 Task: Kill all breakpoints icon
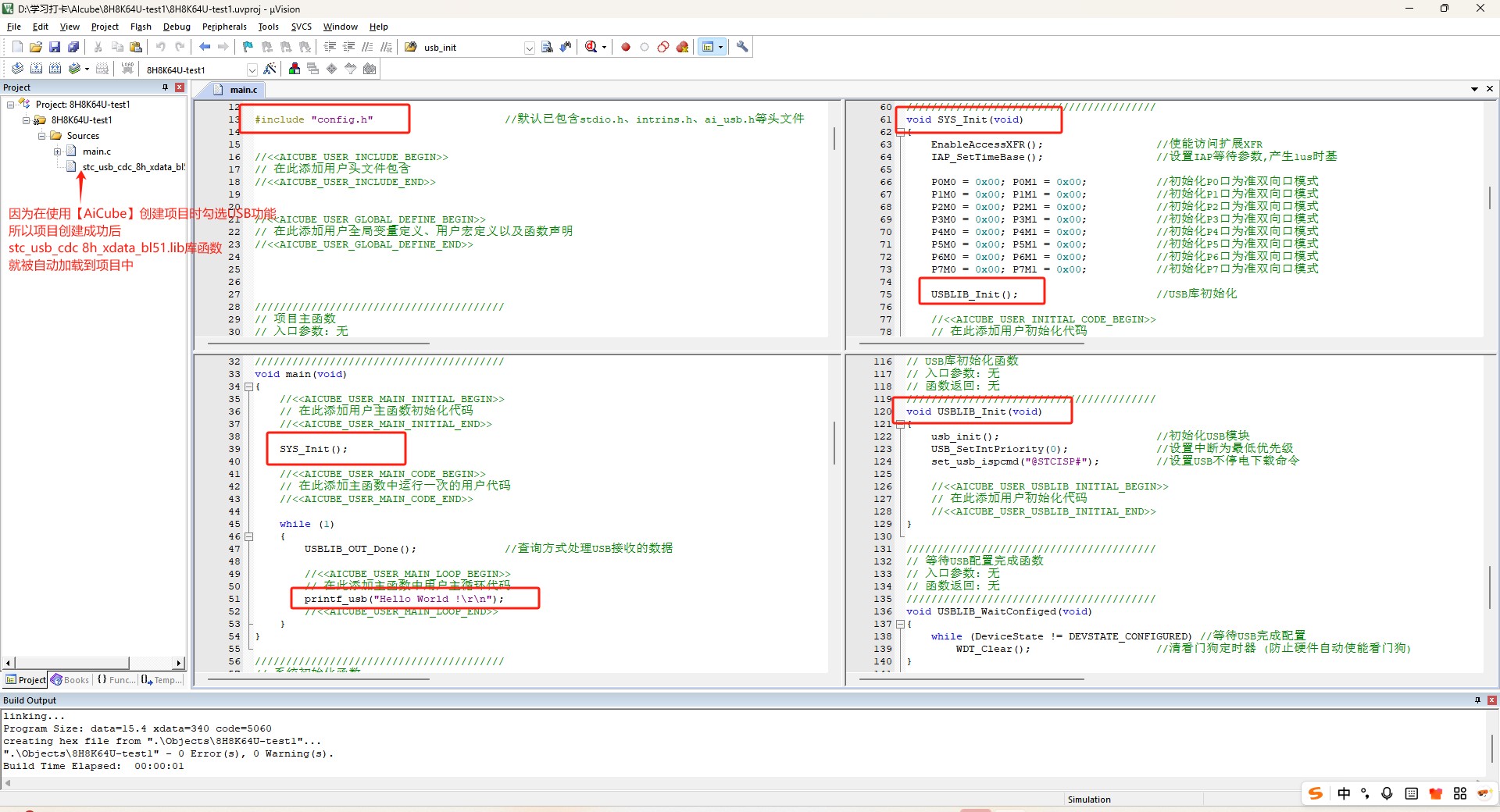pos(682,47)
